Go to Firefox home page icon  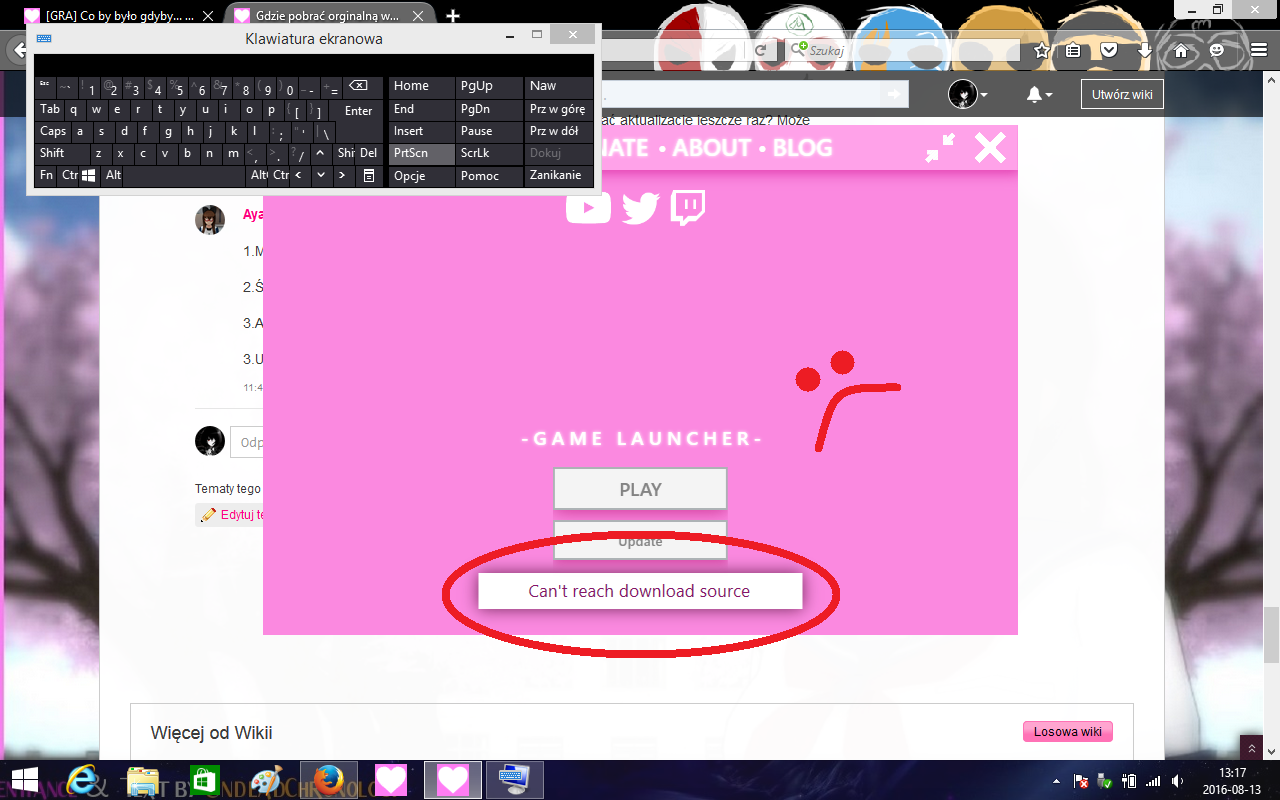1180,50
